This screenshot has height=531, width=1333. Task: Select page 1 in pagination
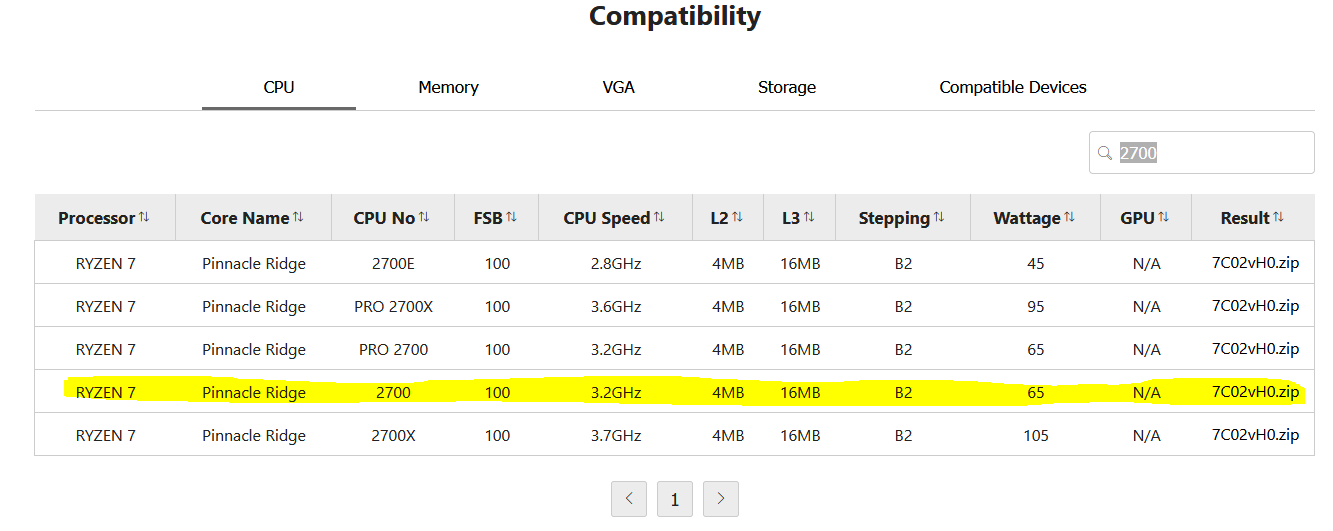tap(675, 499)
